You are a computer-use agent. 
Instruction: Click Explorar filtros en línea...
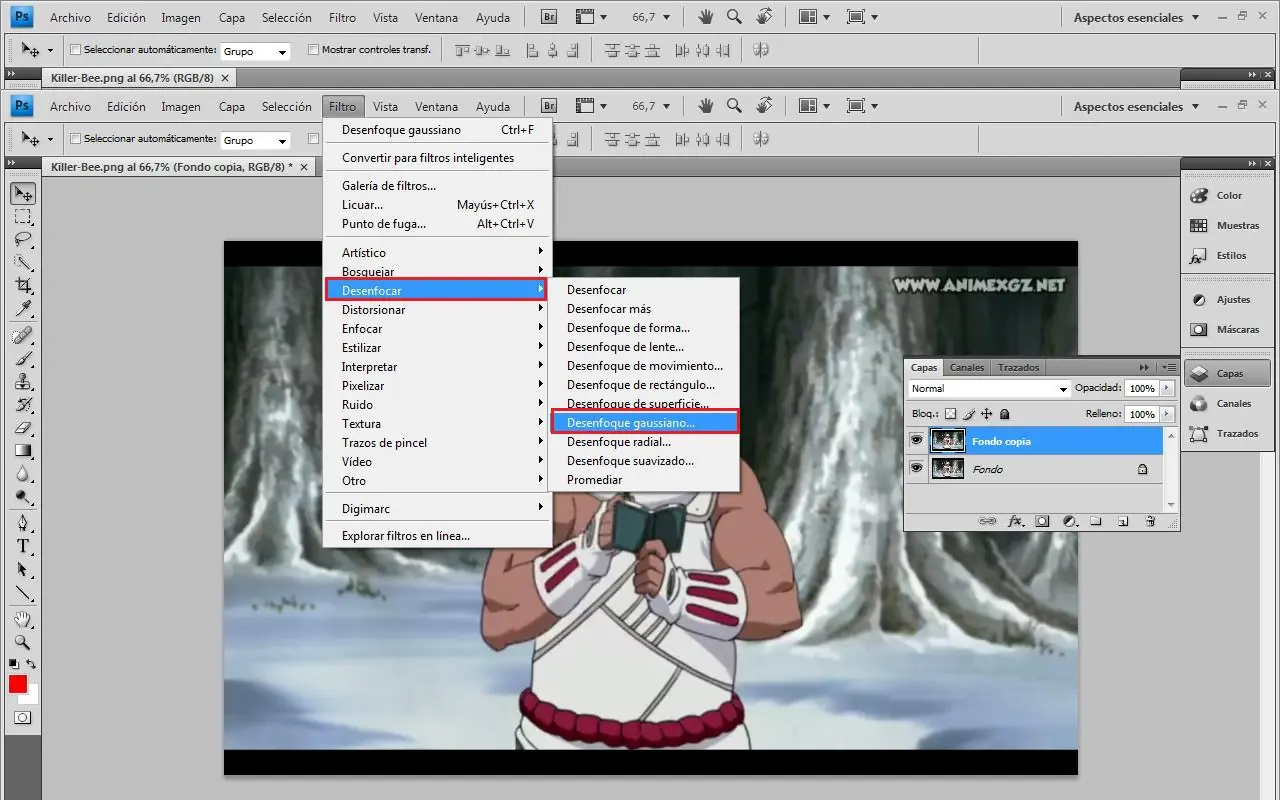[406, 536]
